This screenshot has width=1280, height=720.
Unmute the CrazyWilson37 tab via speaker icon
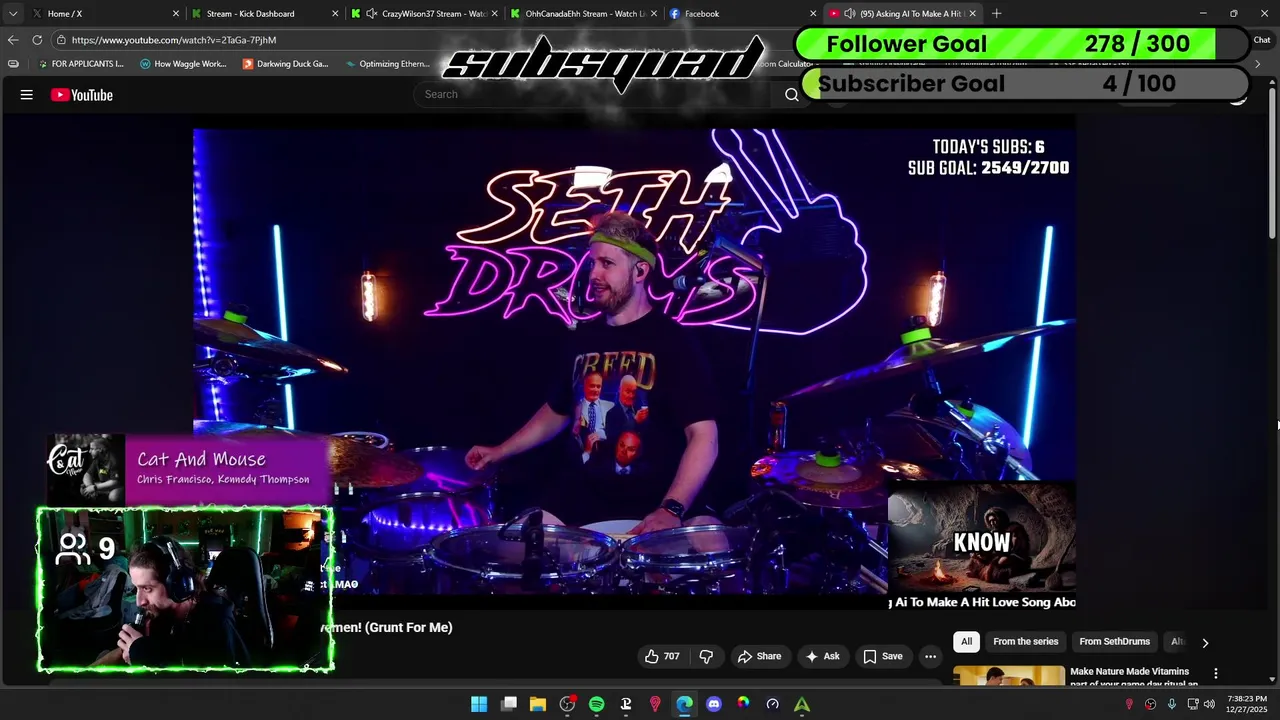point(372,14)
